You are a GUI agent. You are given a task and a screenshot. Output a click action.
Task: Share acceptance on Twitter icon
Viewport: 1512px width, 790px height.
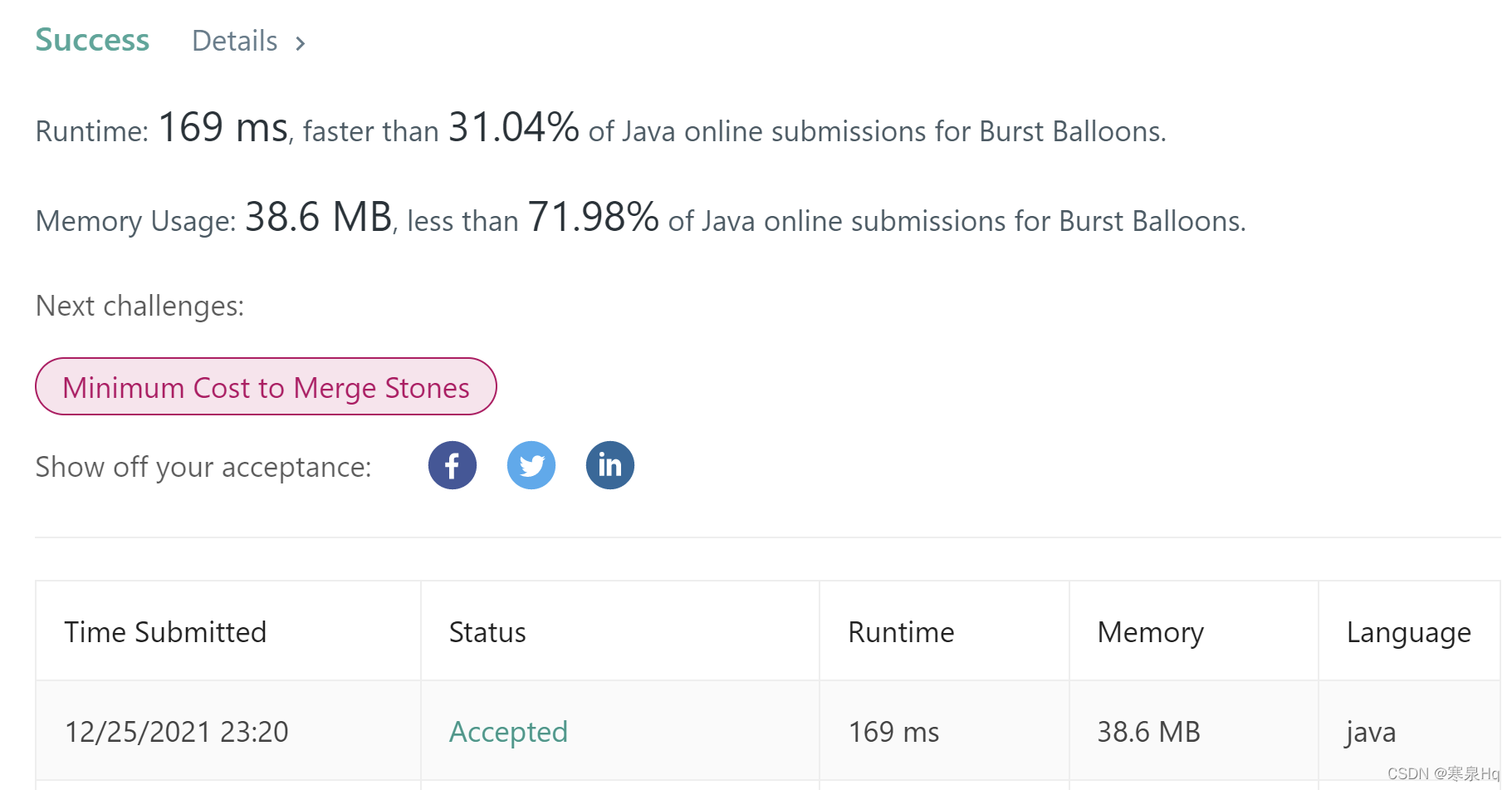tap(531, 465)
